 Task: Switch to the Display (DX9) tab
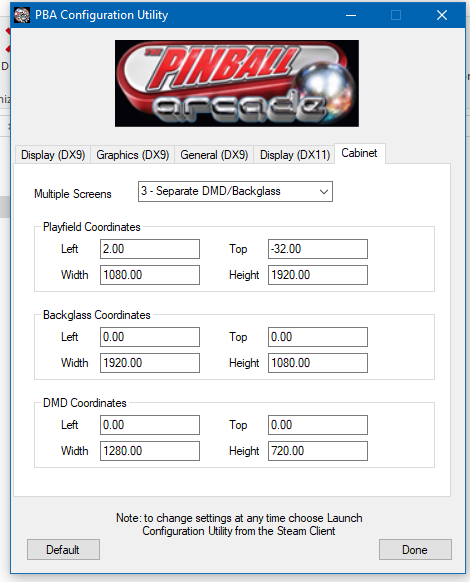coord(53,155)
